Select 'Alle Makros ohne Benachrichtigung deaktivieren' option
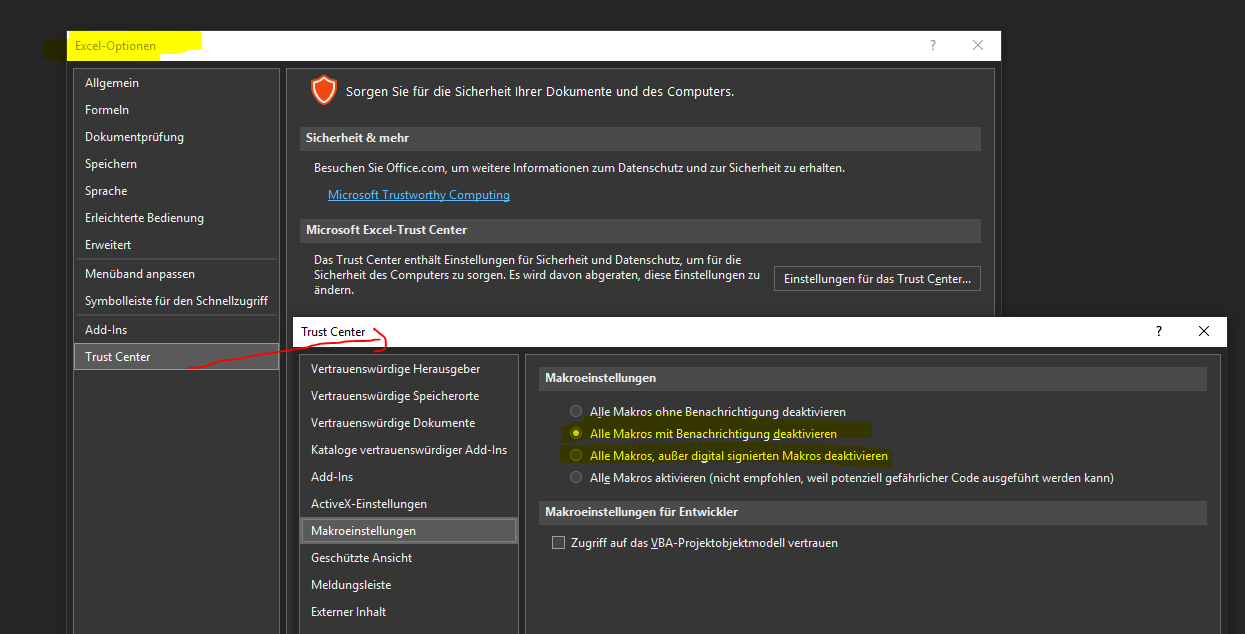Screen dimensions: 1245x634 point(575,411)
